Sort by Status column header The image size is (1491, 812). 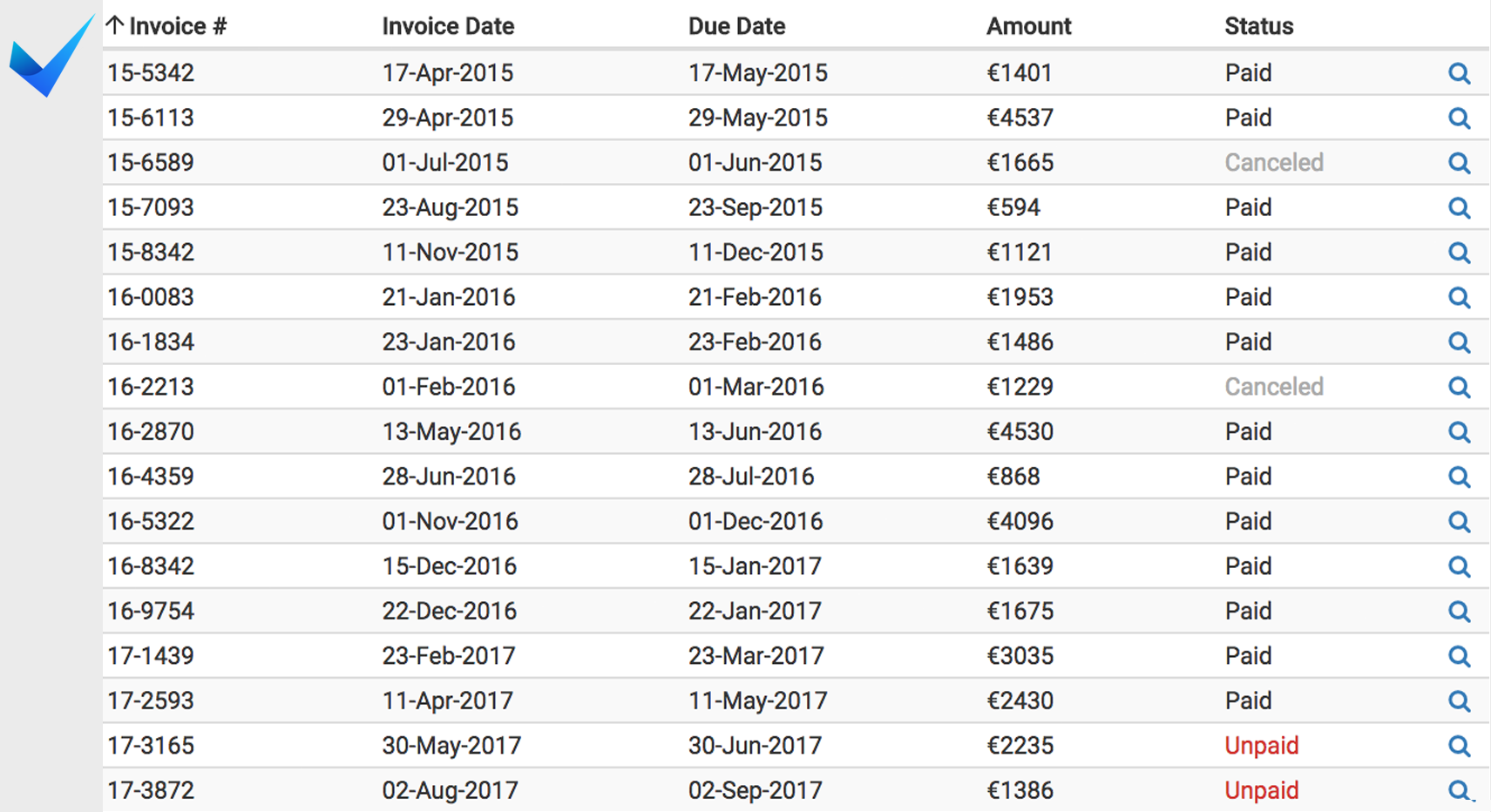(1258, 26)
